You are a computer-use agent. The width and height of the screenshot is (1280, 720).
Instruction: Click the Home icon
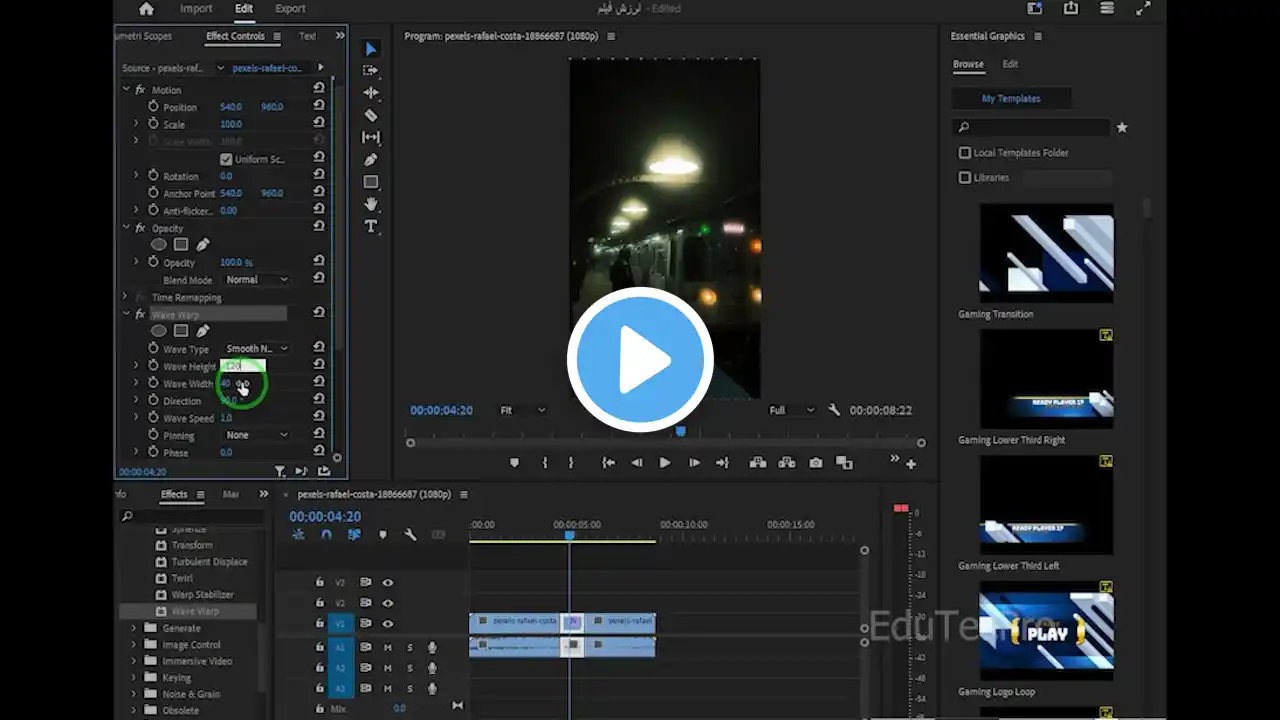pyautogui.click(x=146, y=9)
